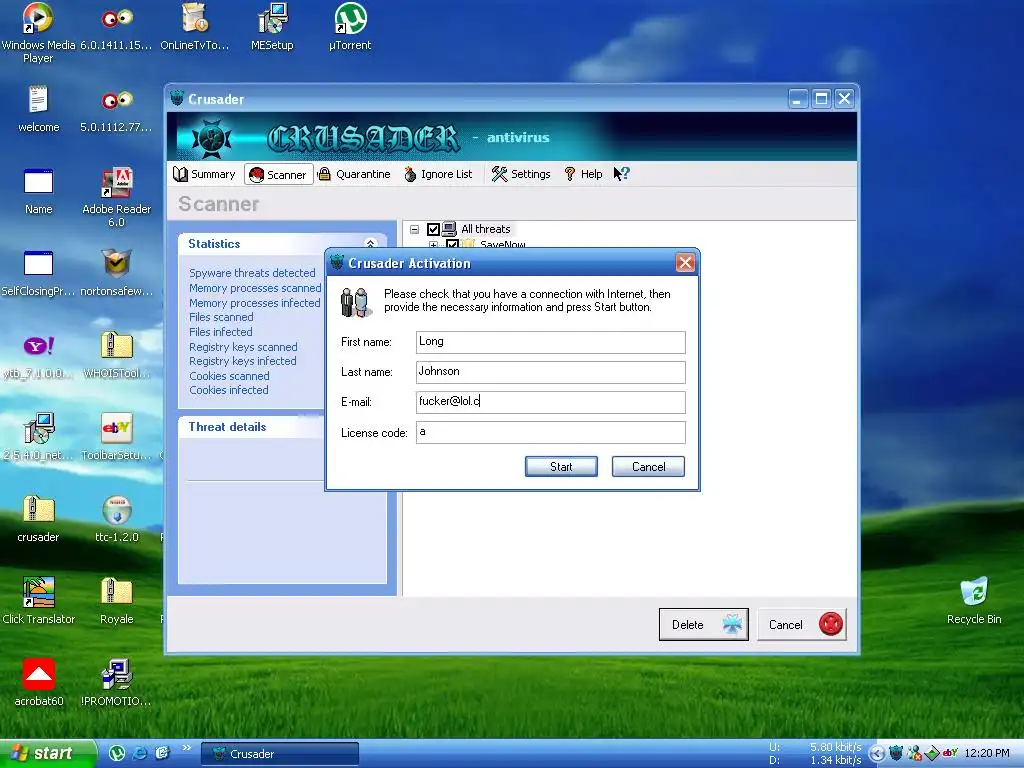The width and height of the screenshot is (1024, 768).
Task: Click the Last name input field
Action: coord(551,372)
